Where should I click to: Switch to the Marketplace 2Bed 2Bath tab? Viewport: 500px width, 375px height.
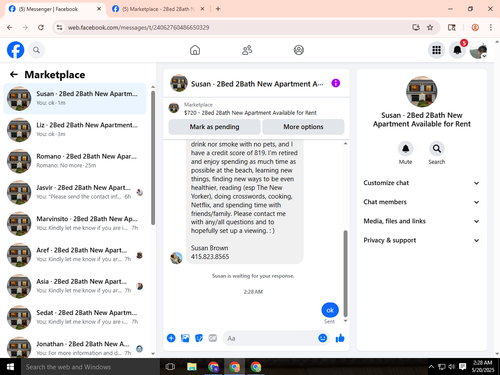[158, 9]
